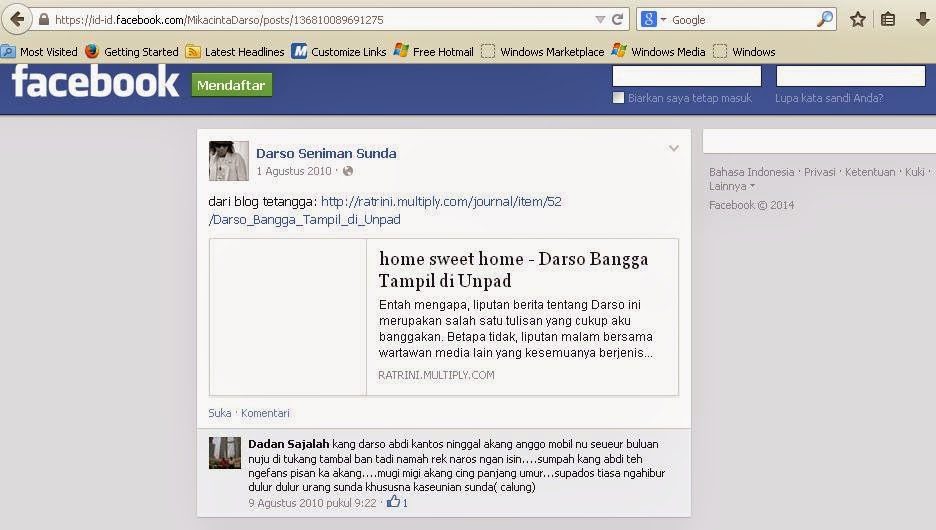Screen dimensions: 936x530
Task: Open Customize Links bookmark
Action: click(x=339, y=52)
